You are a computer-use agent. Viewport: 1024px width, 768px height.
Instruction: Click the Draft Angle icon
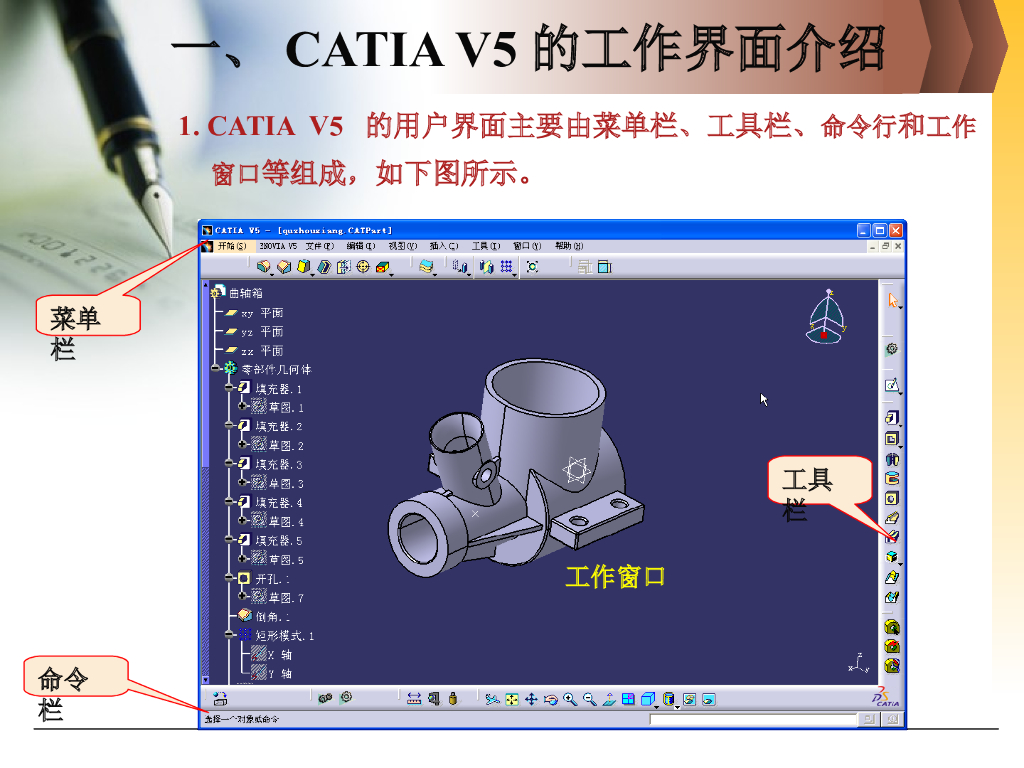pos(304,266)
